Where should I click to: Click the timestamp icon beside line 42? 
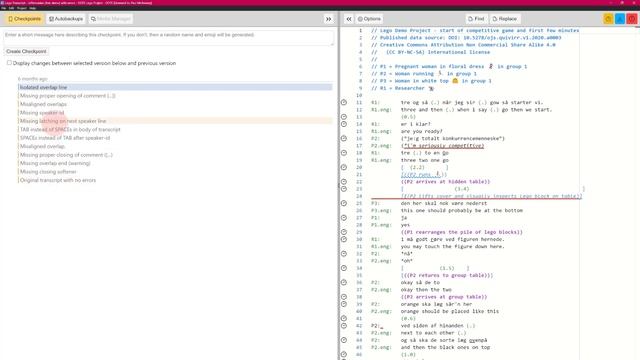pyautogui.click(x=344, y=326)
